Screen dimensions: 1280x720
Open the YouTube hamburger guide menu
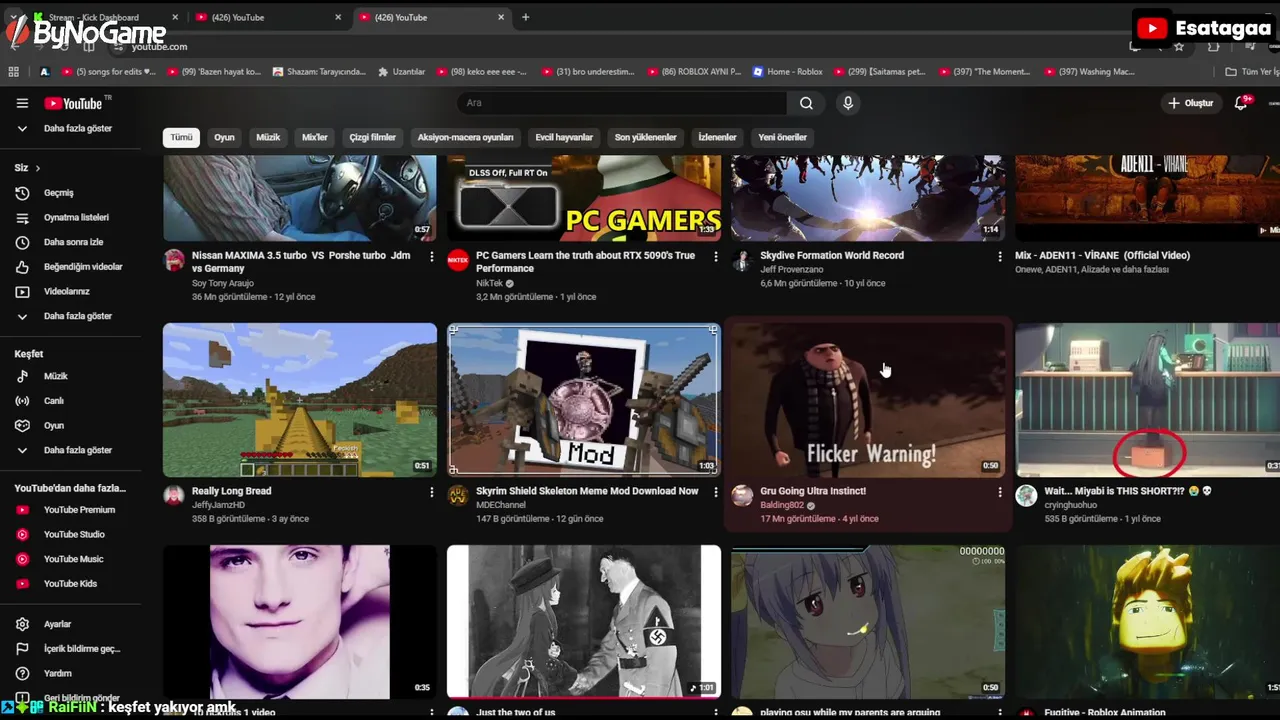pos(22,103)
